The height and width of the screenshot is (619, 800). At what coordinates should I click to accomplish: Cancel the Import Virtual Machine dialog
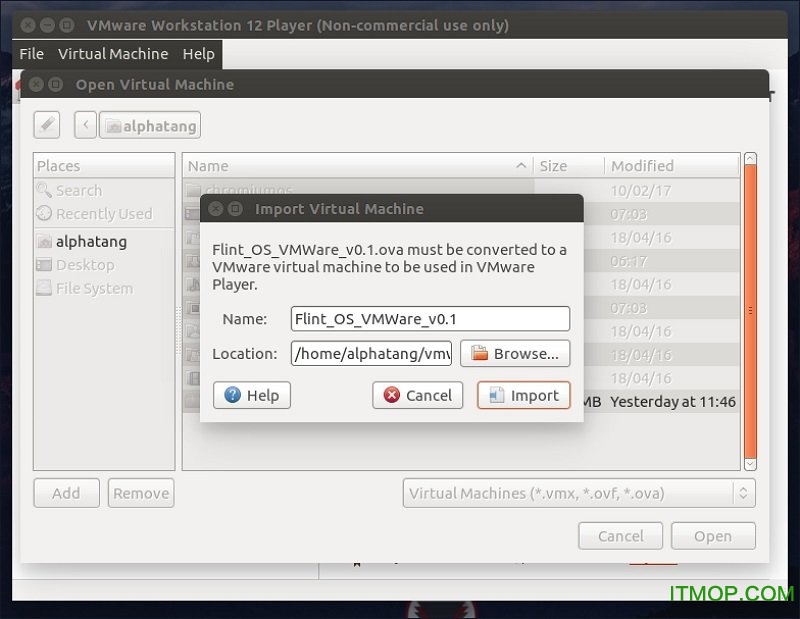pyautogui.click(x=417, y=395)
